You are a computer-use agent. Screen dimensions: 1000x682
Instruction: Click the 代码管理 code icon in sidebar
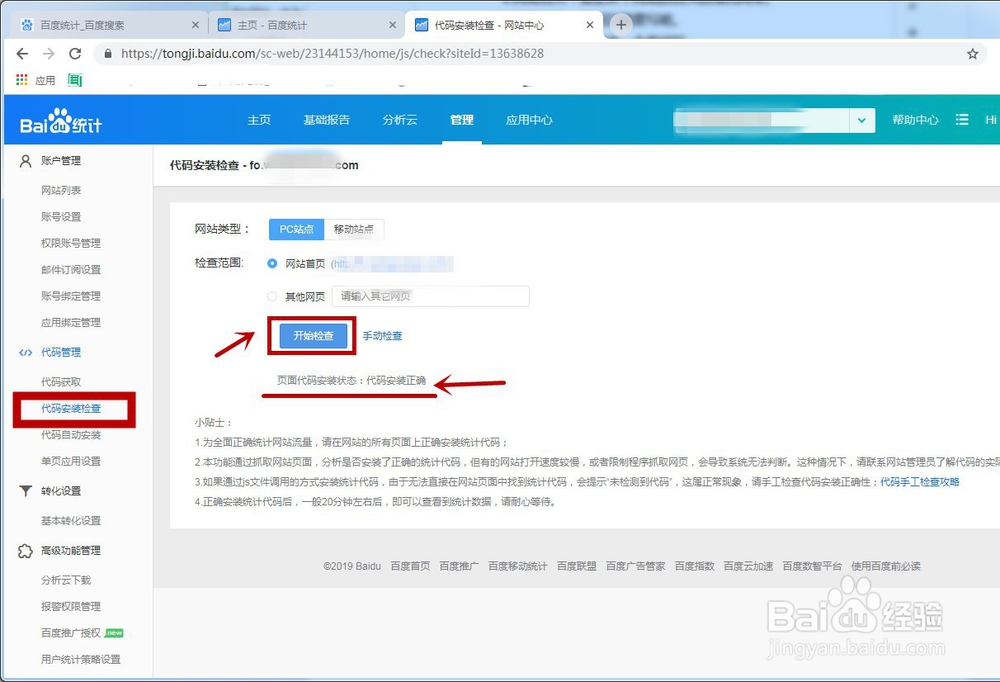coord(23,352)
